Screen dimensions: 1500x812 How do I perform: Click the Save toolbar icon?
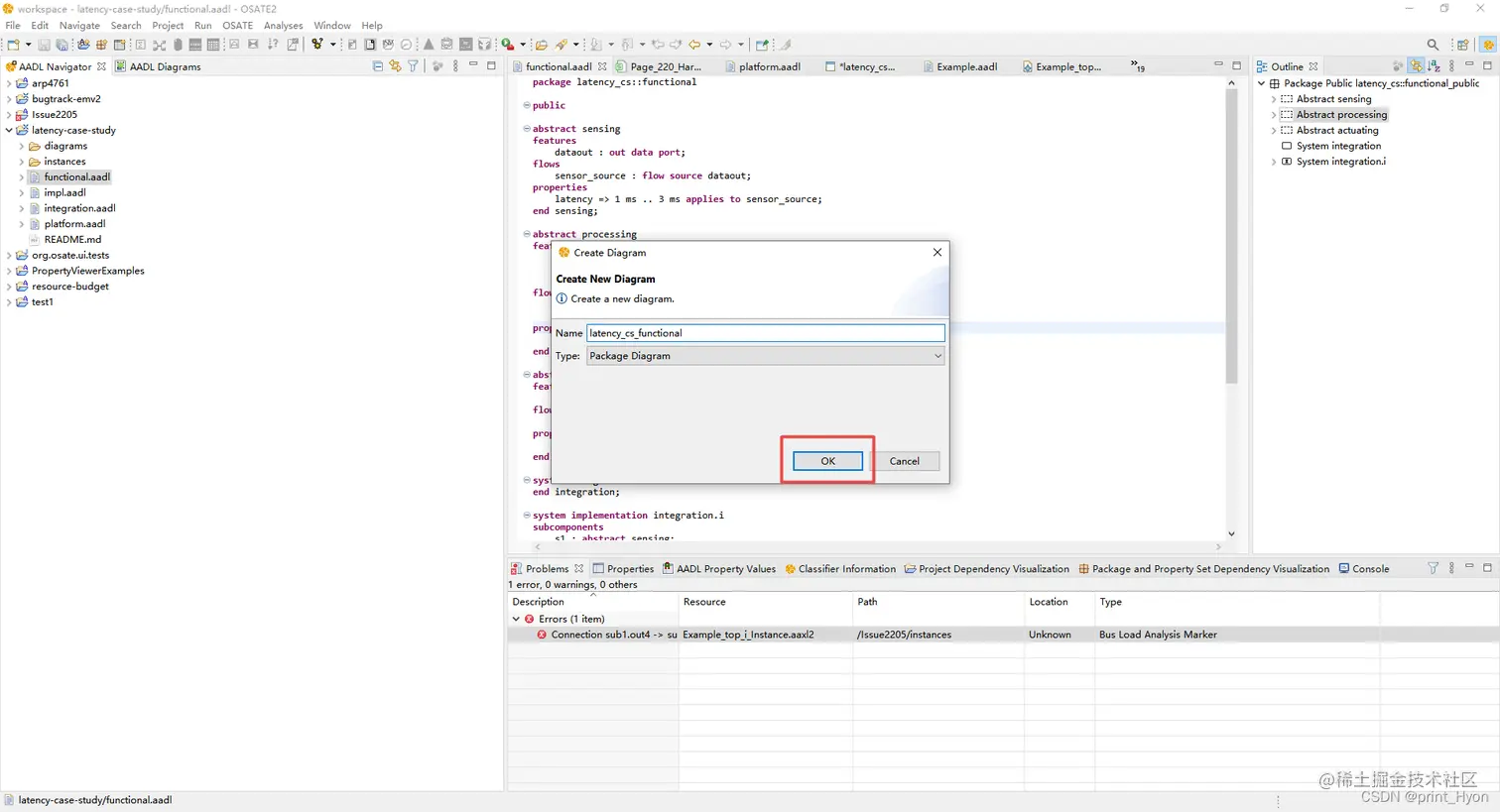[44, 45]
